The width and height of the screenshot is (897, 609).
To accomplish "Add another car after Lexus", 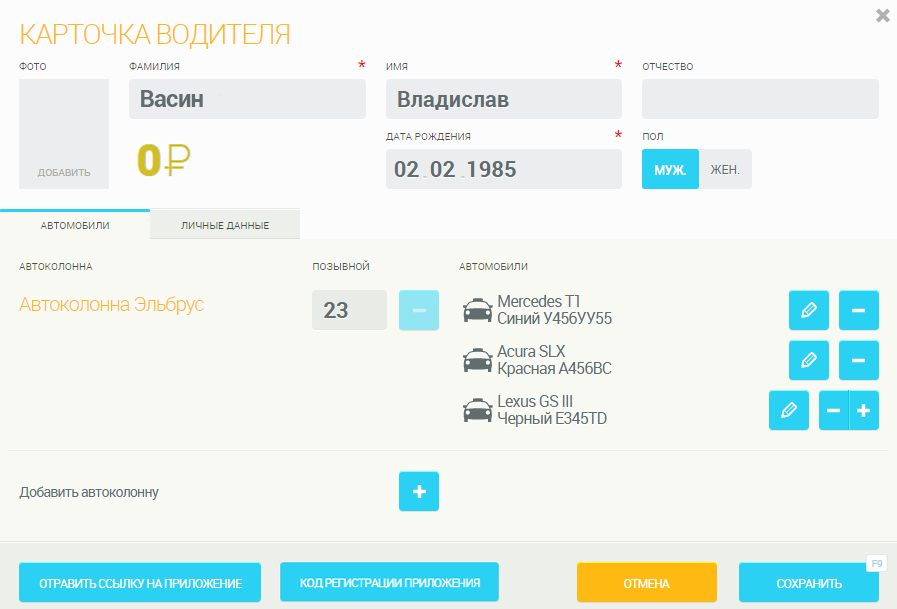I will [x=864, y=410].
